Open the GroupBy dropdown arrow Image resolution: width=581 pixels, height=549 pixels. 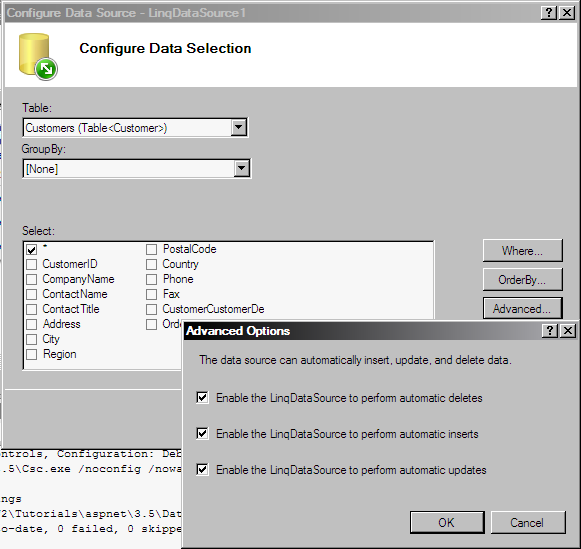(x=242, y=169)
